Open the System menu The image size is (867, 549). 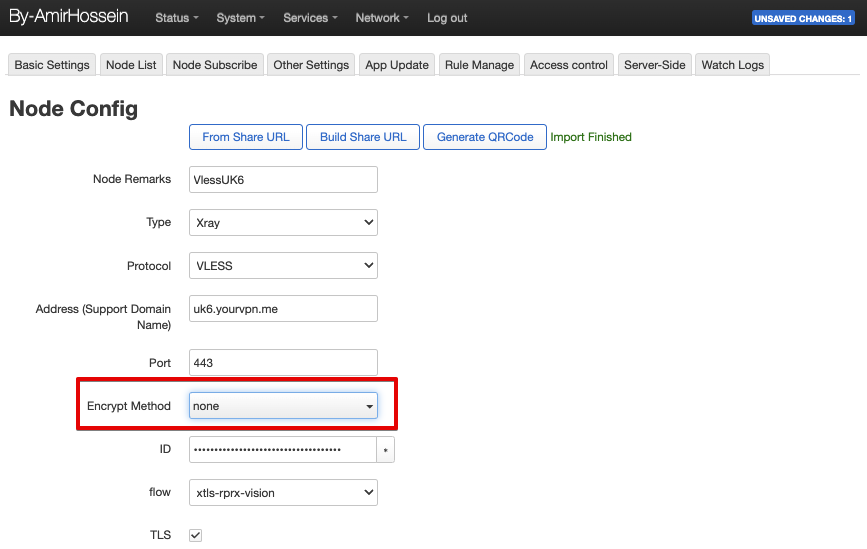pyautogui.click(x=240, y=18)
